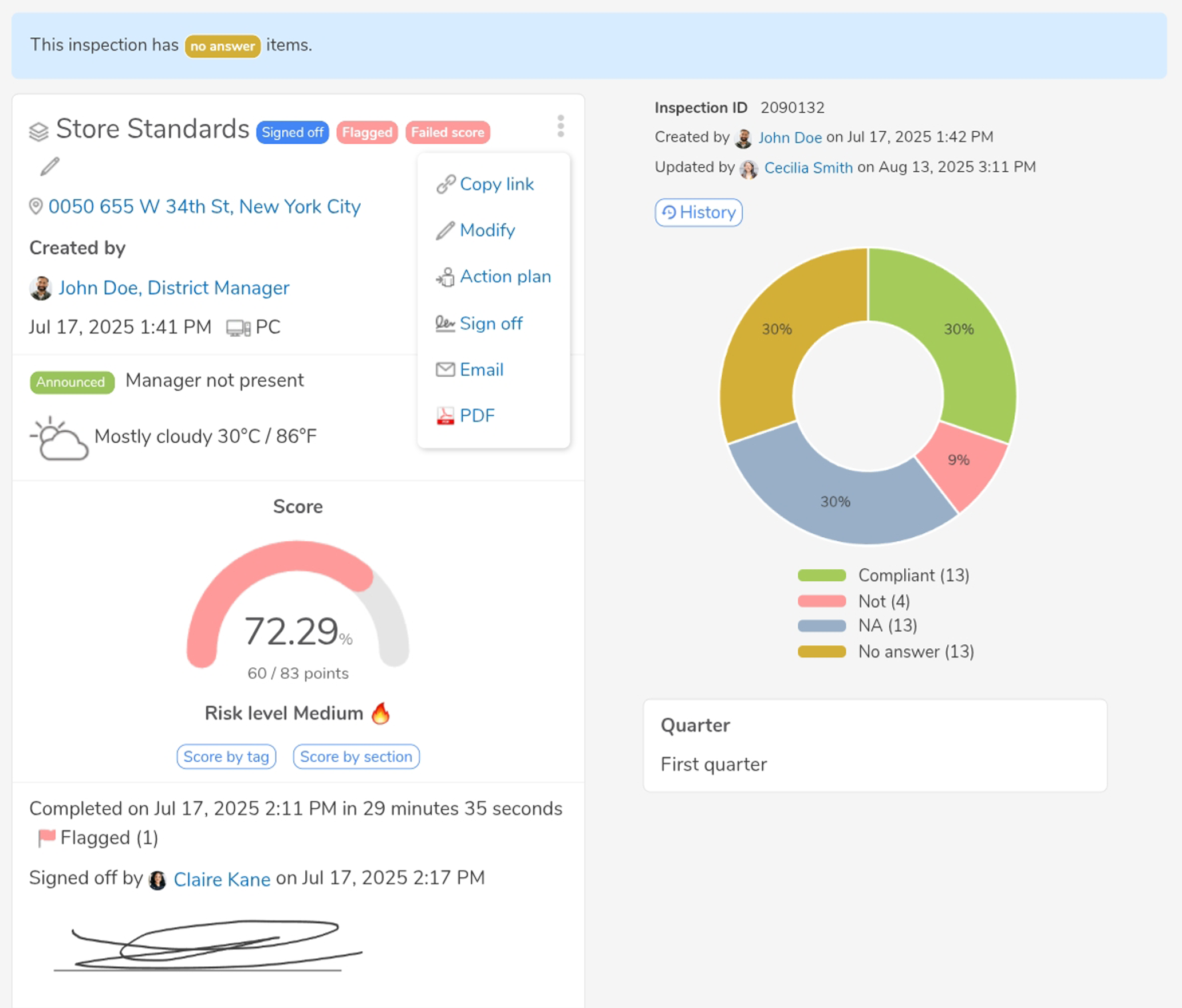Show Score by tag
The image size is (1182, 1008).
(x=226, y=757)
